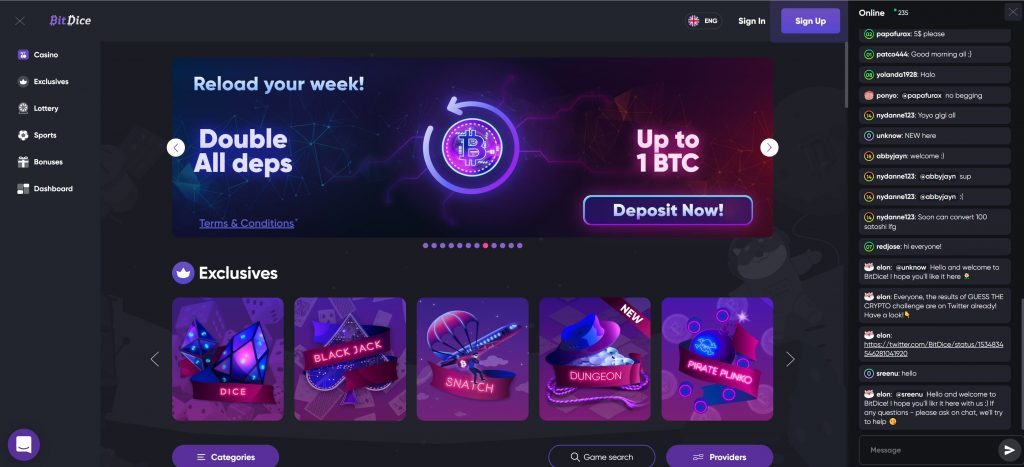Image resolution: width=1024 pixels, height=467 pixels.
Task: Open the Bonuses gift icon
Action: click(23, 162)
